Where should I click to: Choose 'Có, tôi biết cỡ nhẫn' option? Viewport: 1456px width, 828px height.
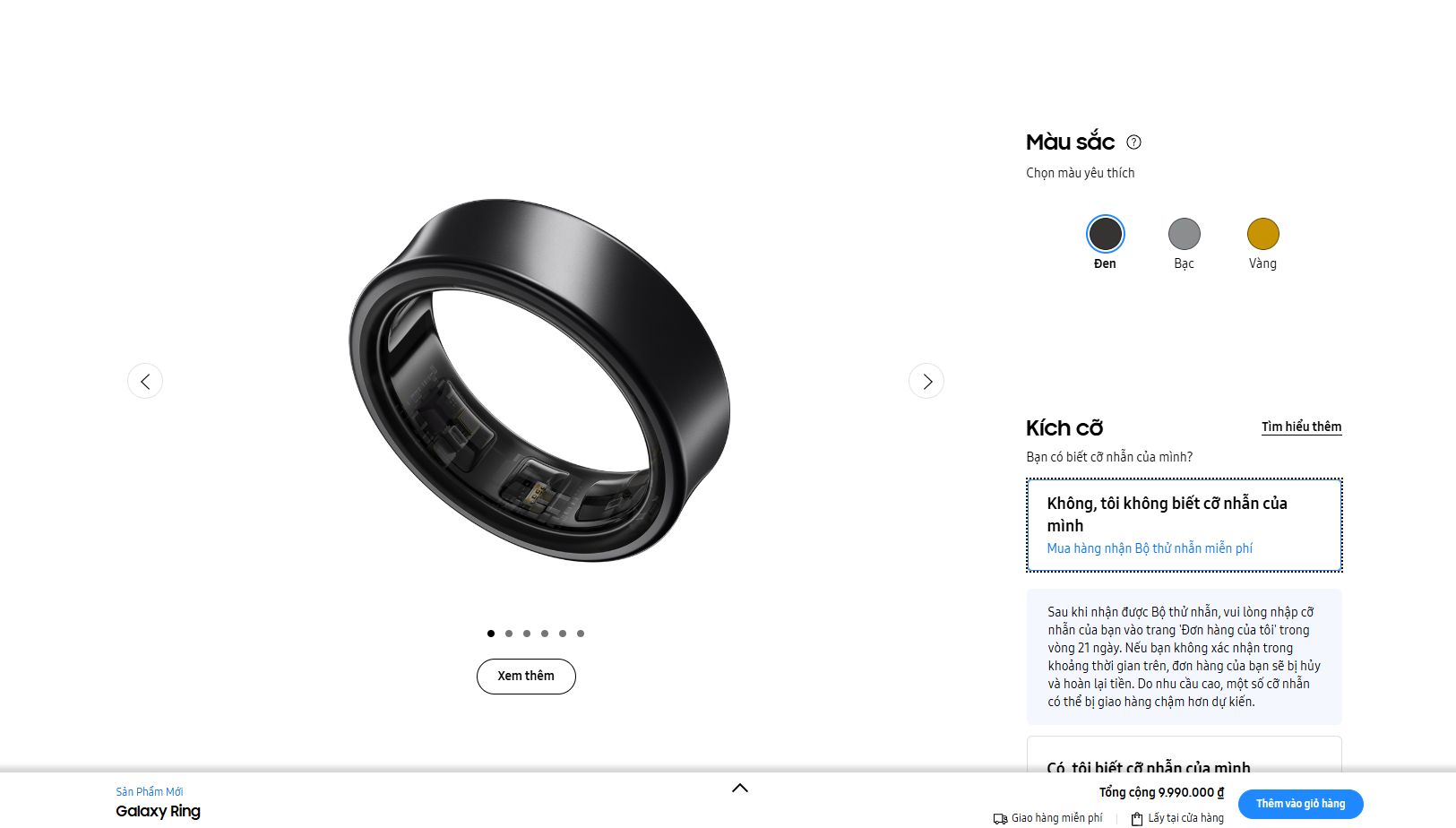(x=1184, y=755)
